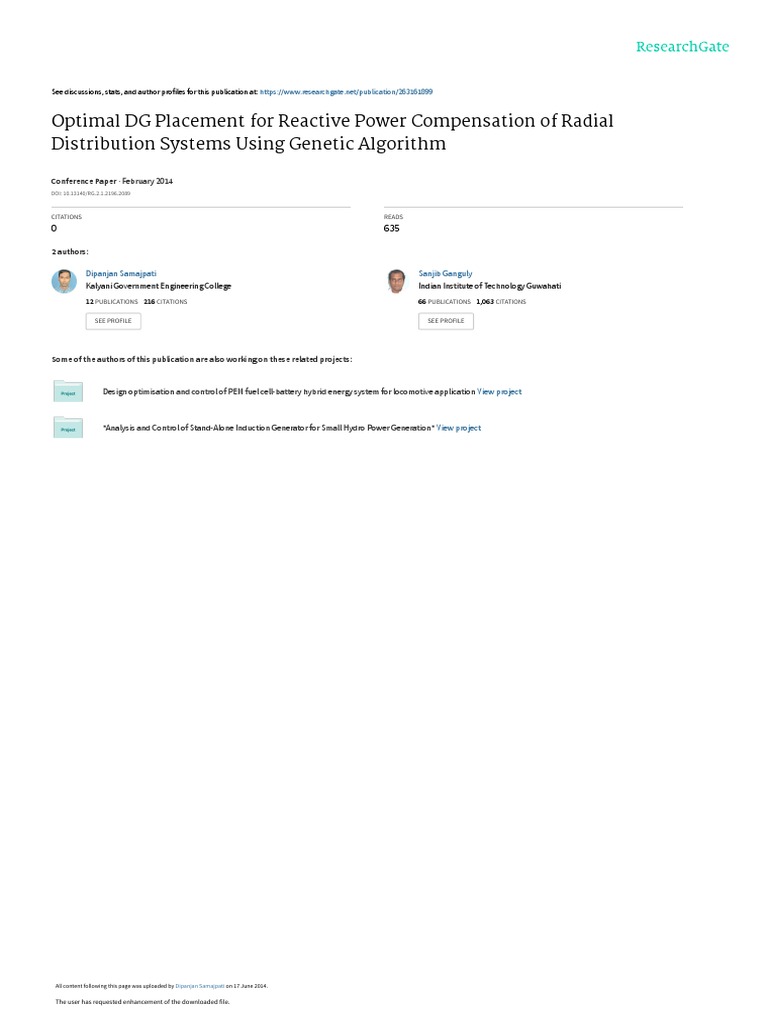Click Dipanjan Samajpati's profile photo
The height and width of the screenshot is (1024, 768).
(64, 281)
